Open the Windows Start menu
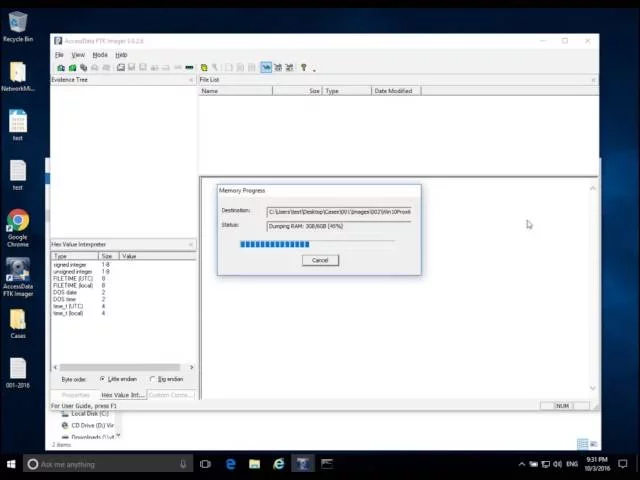Screen dimensions: 640x480 click(11, 464)
